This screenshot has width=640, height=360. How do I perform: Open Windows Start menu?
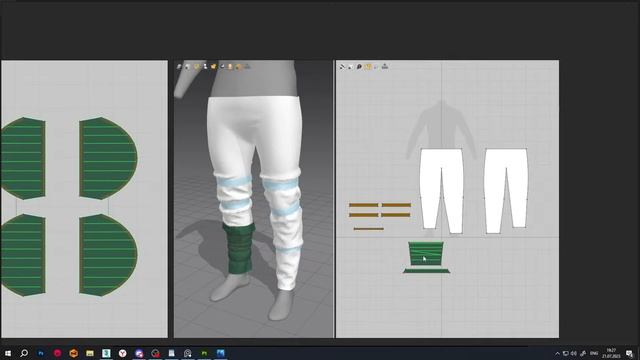tap(8, 353)
